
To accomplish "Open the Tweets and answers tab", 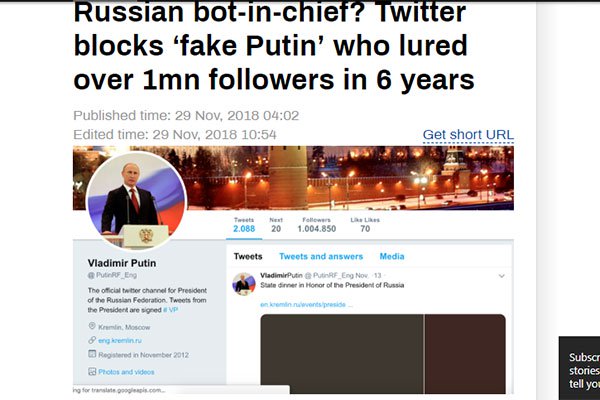I will point(321,256).
